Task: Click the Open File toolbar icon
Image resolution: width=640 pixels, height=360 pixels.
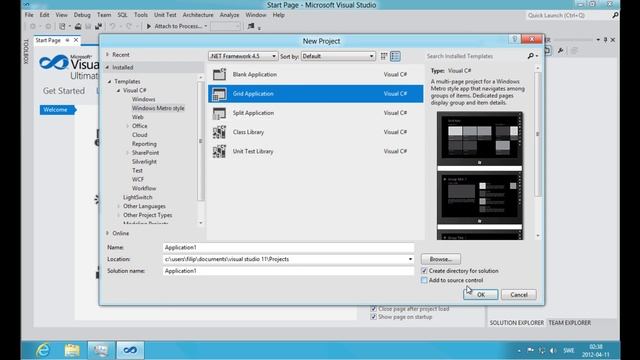Action: coord(78,26)
